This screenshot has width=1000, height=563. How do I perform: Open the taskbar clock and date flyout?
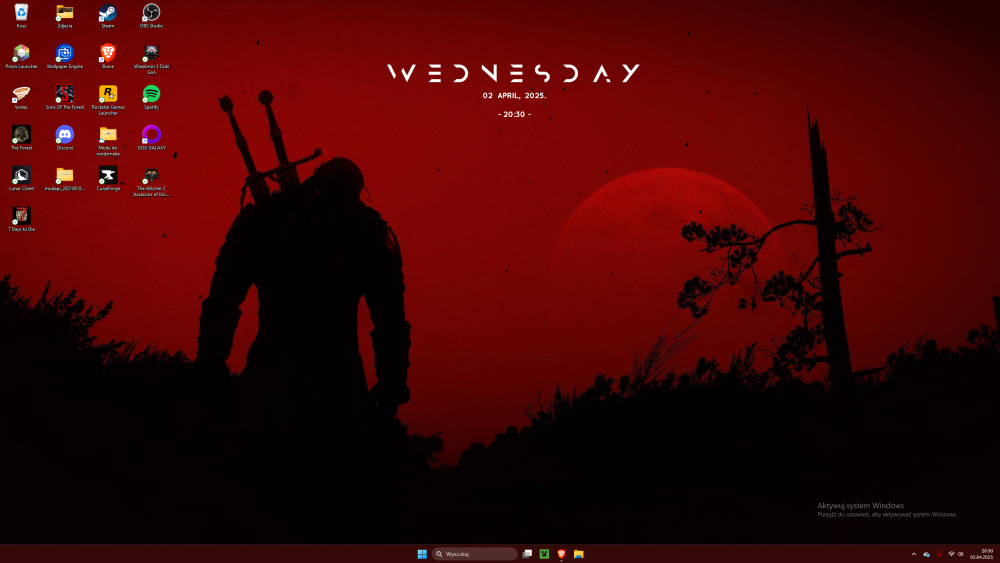click(982, 554)
